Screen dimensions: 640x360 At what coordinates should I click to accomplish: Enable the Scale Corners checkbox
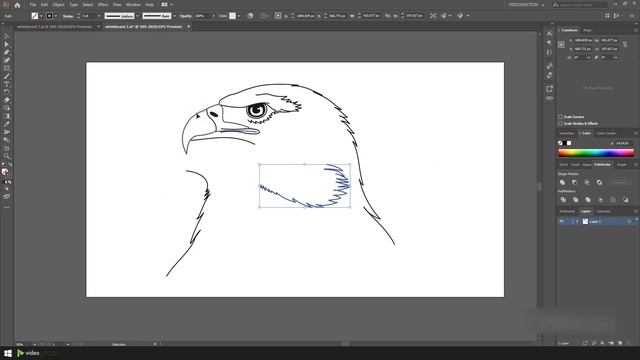(560, 117)
